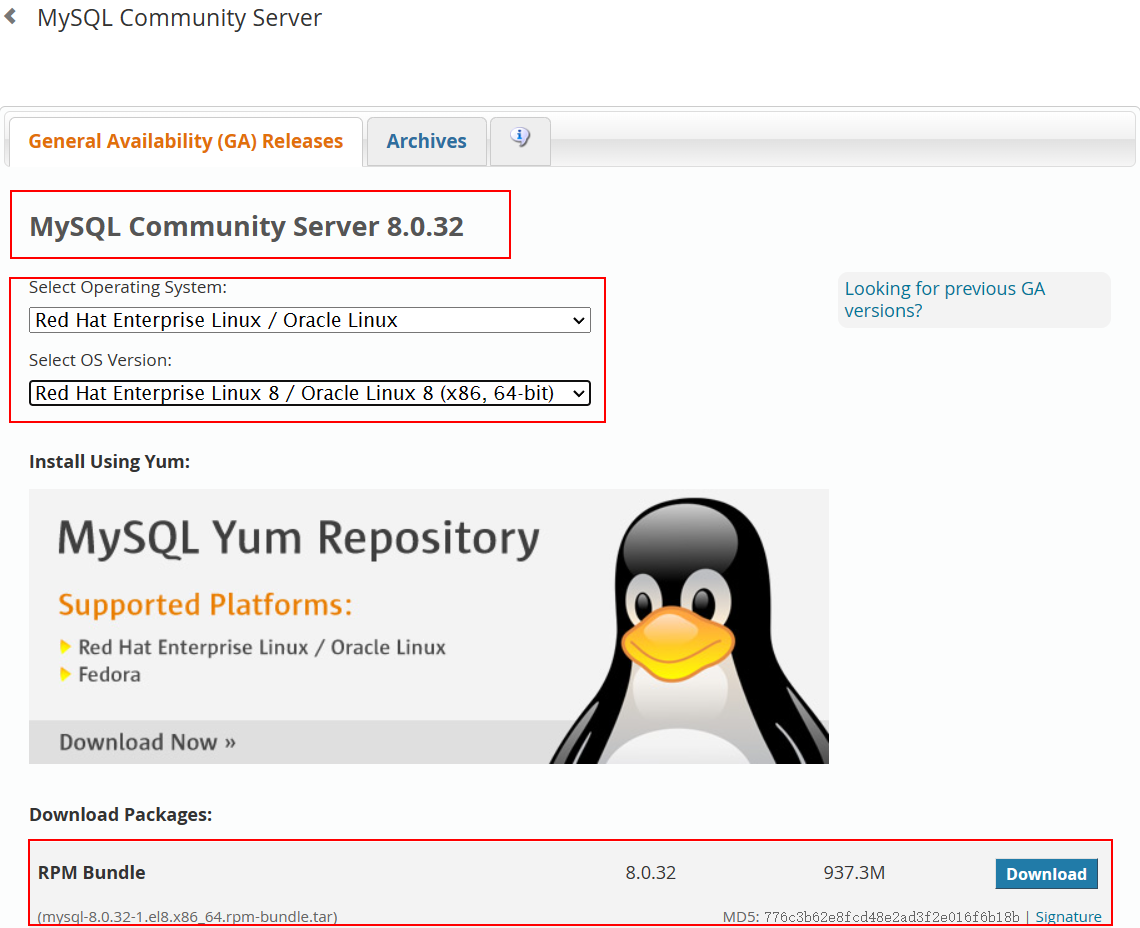Screen dimensions: 1140x928
Task: Click Download Now in the Yum banner
Action: click(x=148, y=743)
